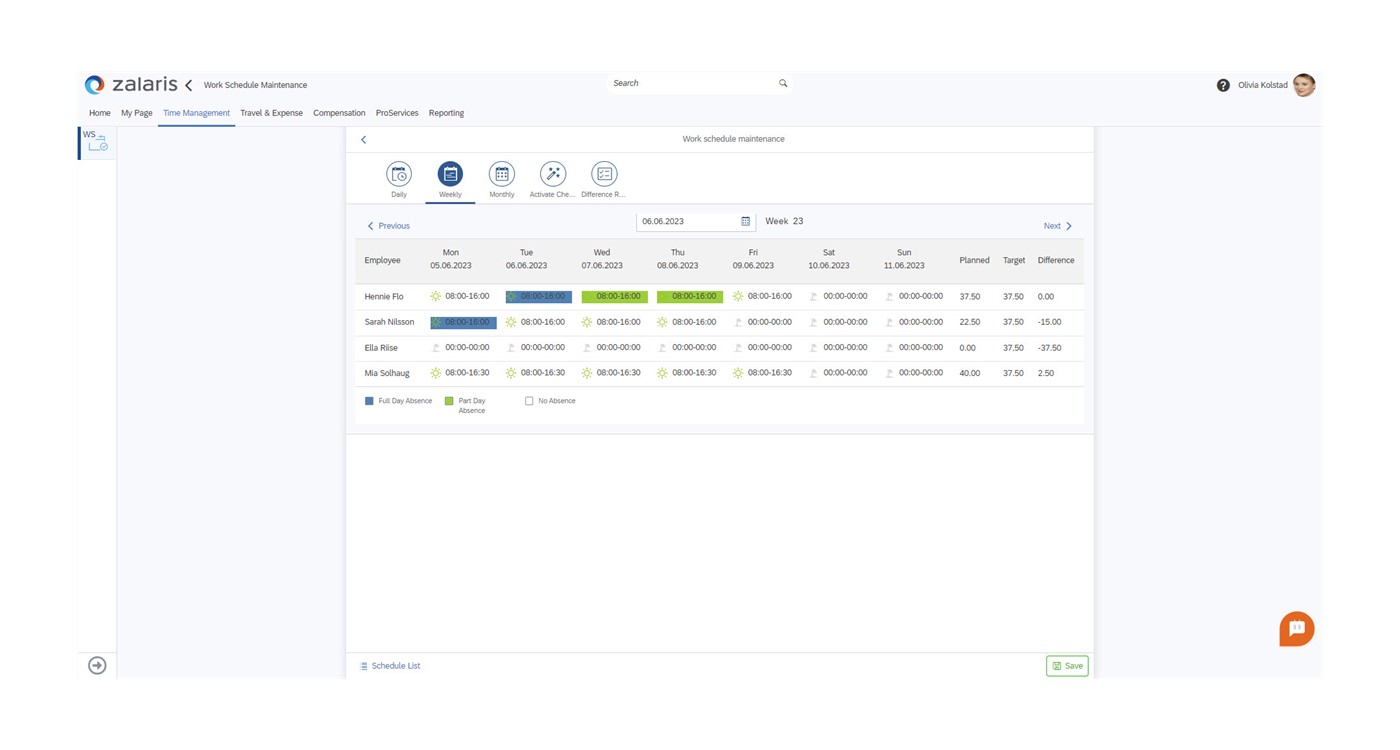Click the date input field 06.06.2023
Screen dimensions: 1400x750
(686, 222)
